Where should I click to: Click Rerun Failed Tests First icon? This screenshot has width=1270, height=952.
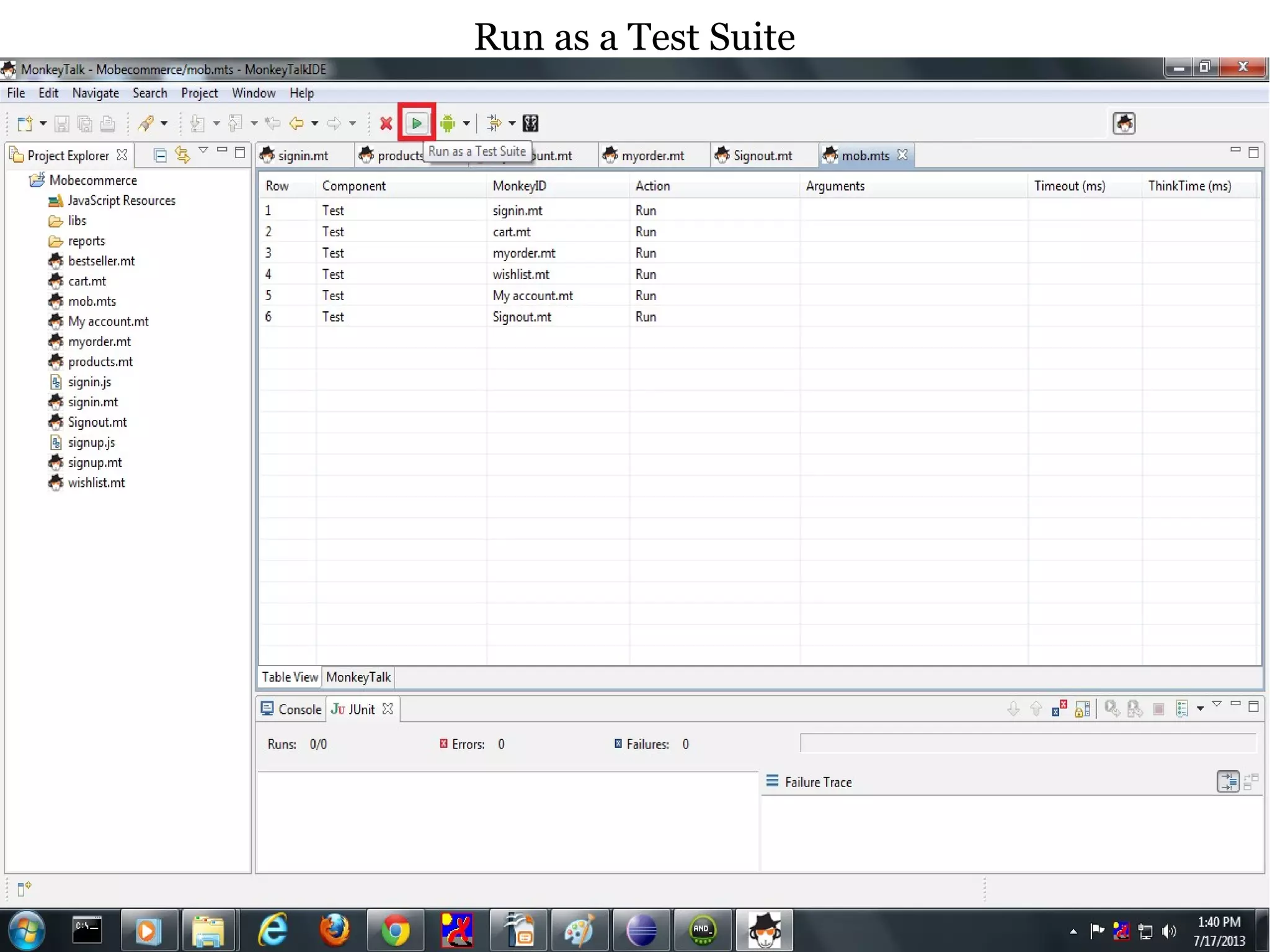(1135, 708)
